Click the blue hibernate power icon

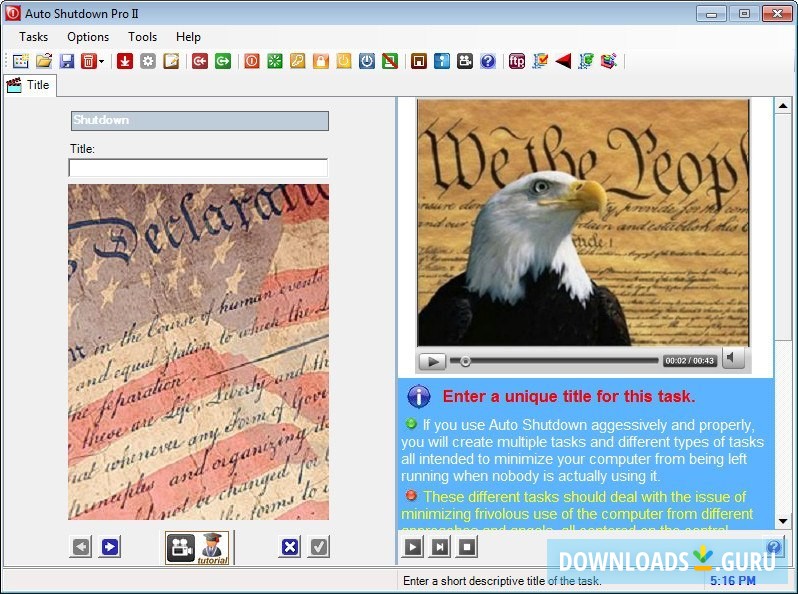(x=367, y=62)
